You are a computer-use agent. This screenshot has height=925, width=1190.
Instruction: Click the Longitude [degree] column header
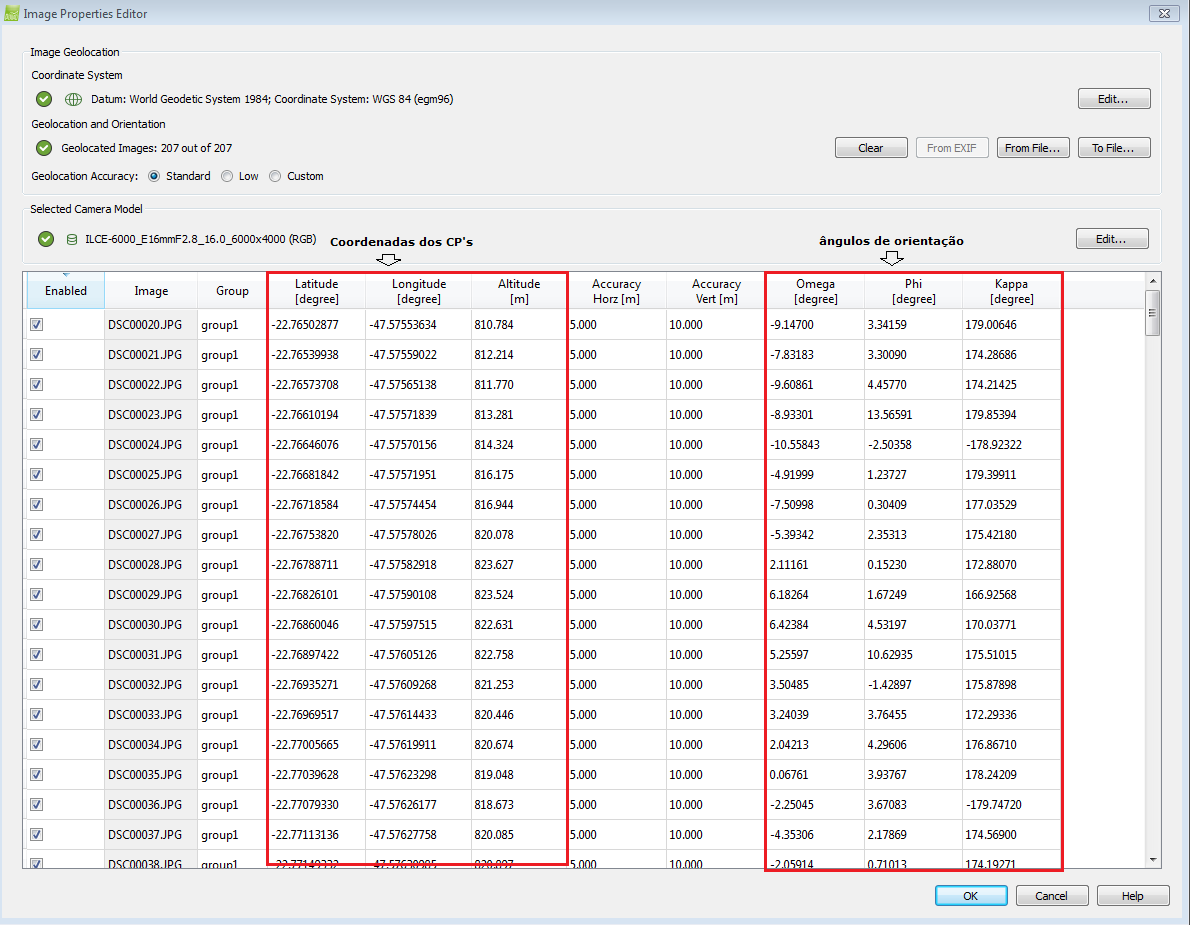coord(419,291)
